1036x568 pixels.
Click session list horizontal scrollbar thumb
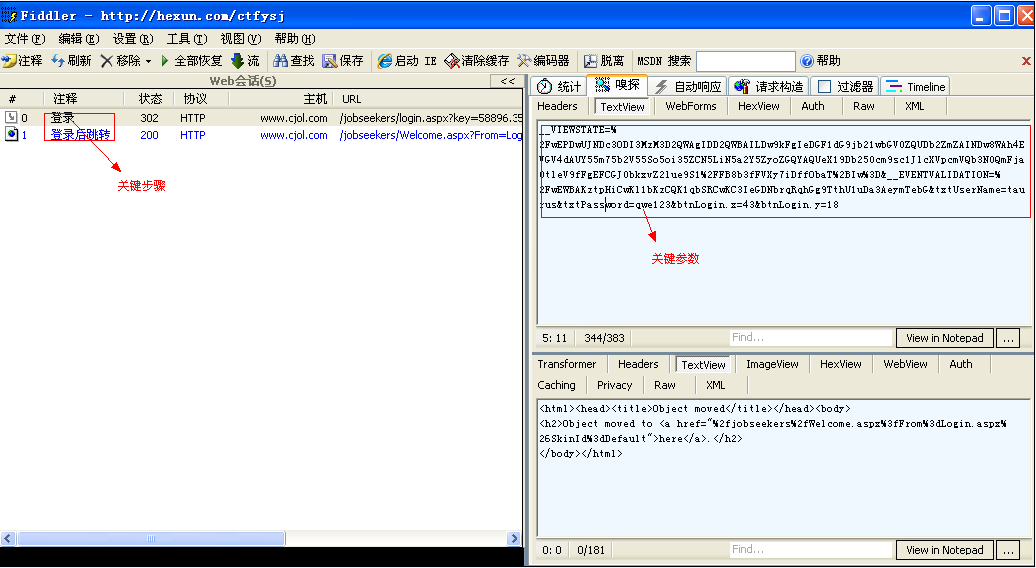tap(151, 539)
